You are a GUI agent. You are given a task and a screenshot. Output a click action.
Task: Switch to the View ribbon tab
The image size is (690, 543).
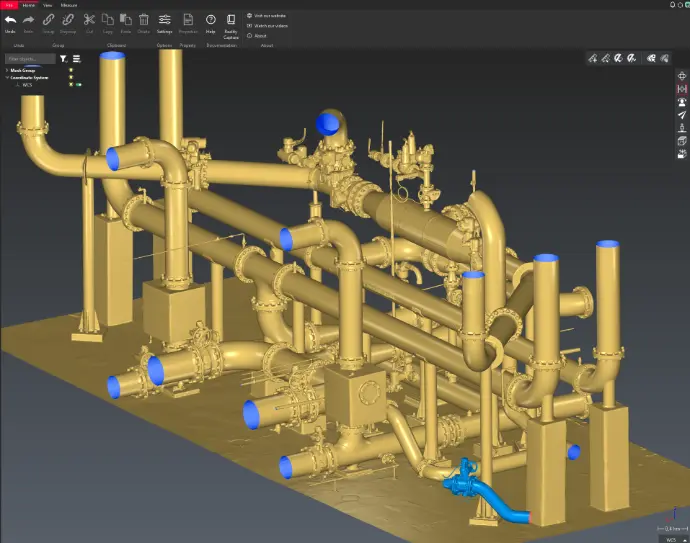pos(47,5)
